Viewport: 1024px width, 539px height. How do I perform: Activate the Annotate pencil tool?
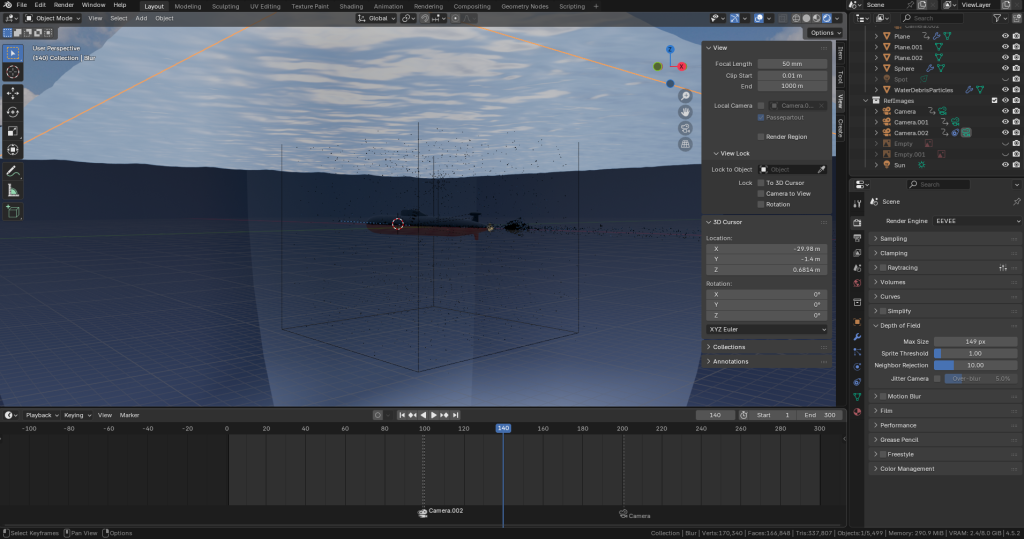pos(13,172)
